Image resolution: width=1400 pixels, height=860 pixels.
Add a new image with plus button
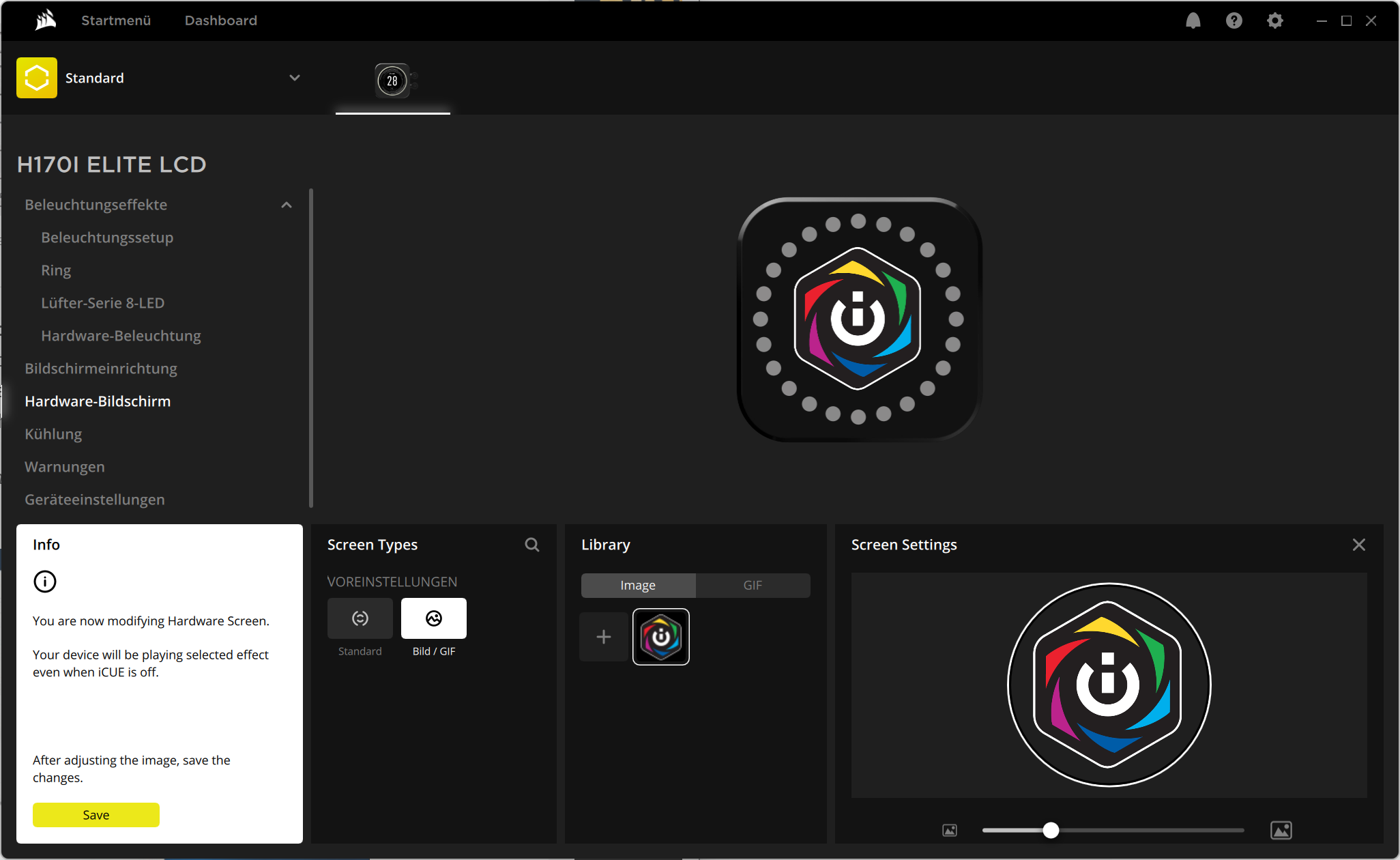click(604, 637)
